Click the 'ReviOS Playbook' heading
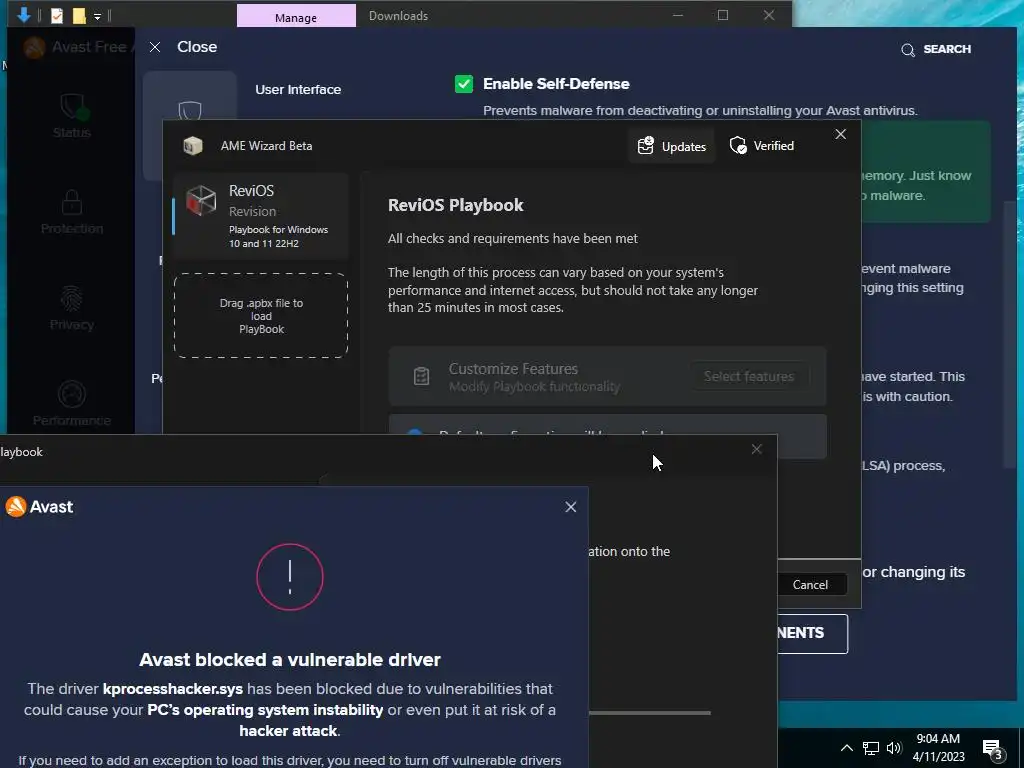This screenshot has width=1024, height=768. 456,205
